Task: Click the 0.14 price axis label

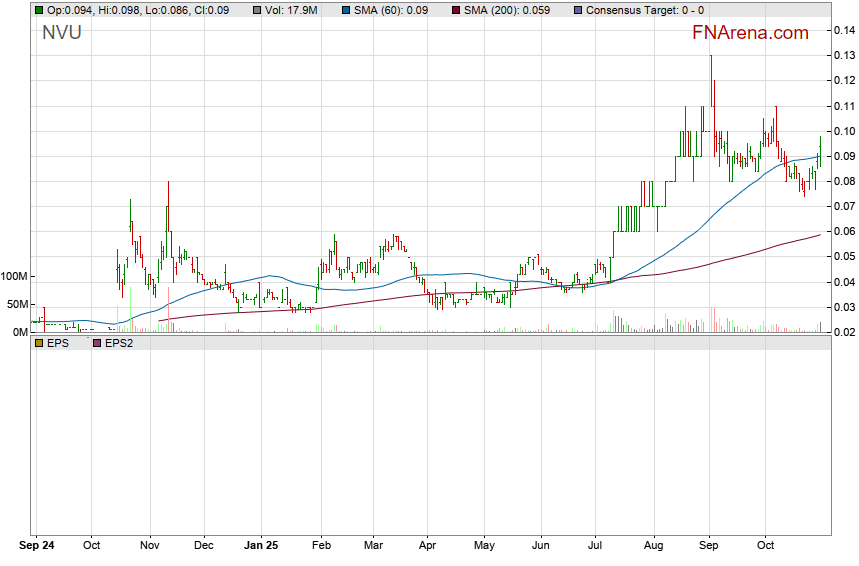Action: (x=843, y=30)
